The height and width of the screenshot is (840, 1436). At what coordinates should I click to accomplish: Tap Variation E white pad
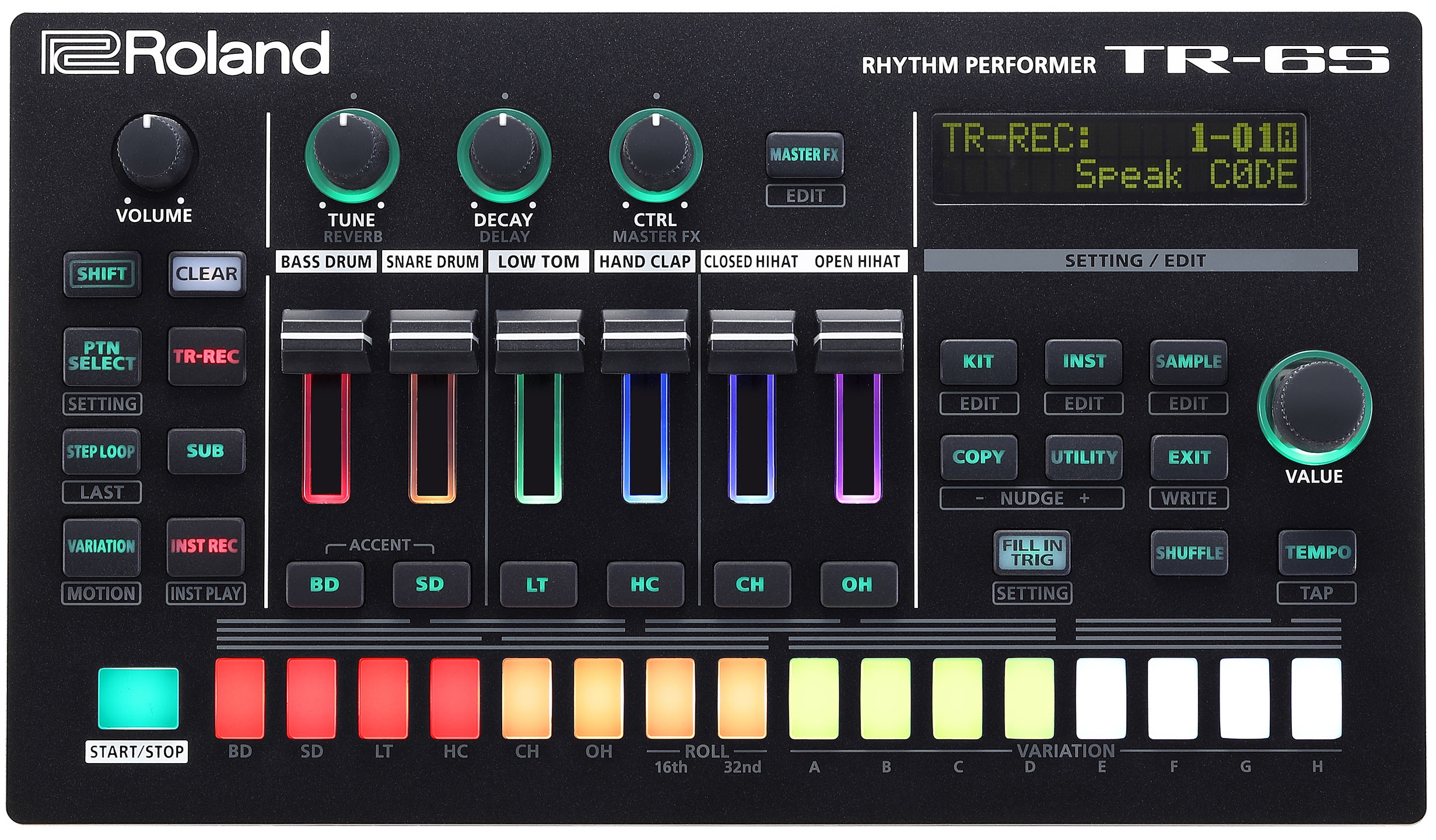click(1101, 698)
